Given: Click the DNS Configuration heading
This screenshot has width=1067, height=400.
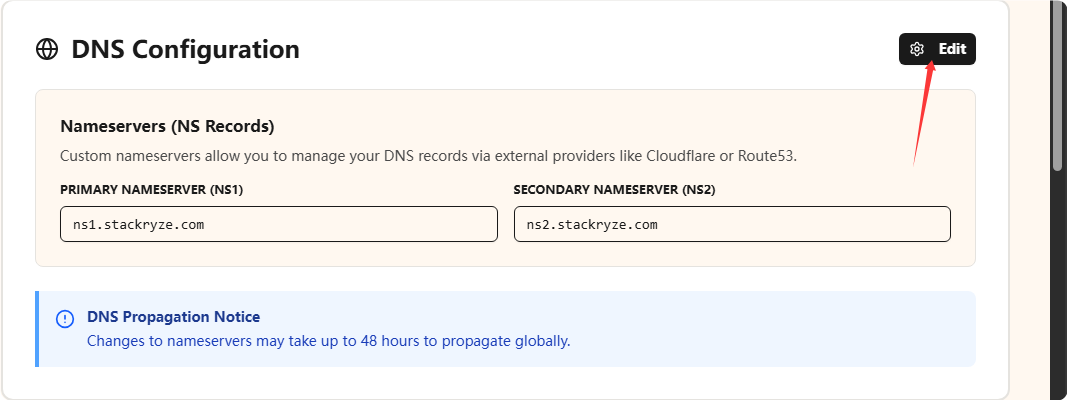Looking at the screenshot, I should coord(185,49).
